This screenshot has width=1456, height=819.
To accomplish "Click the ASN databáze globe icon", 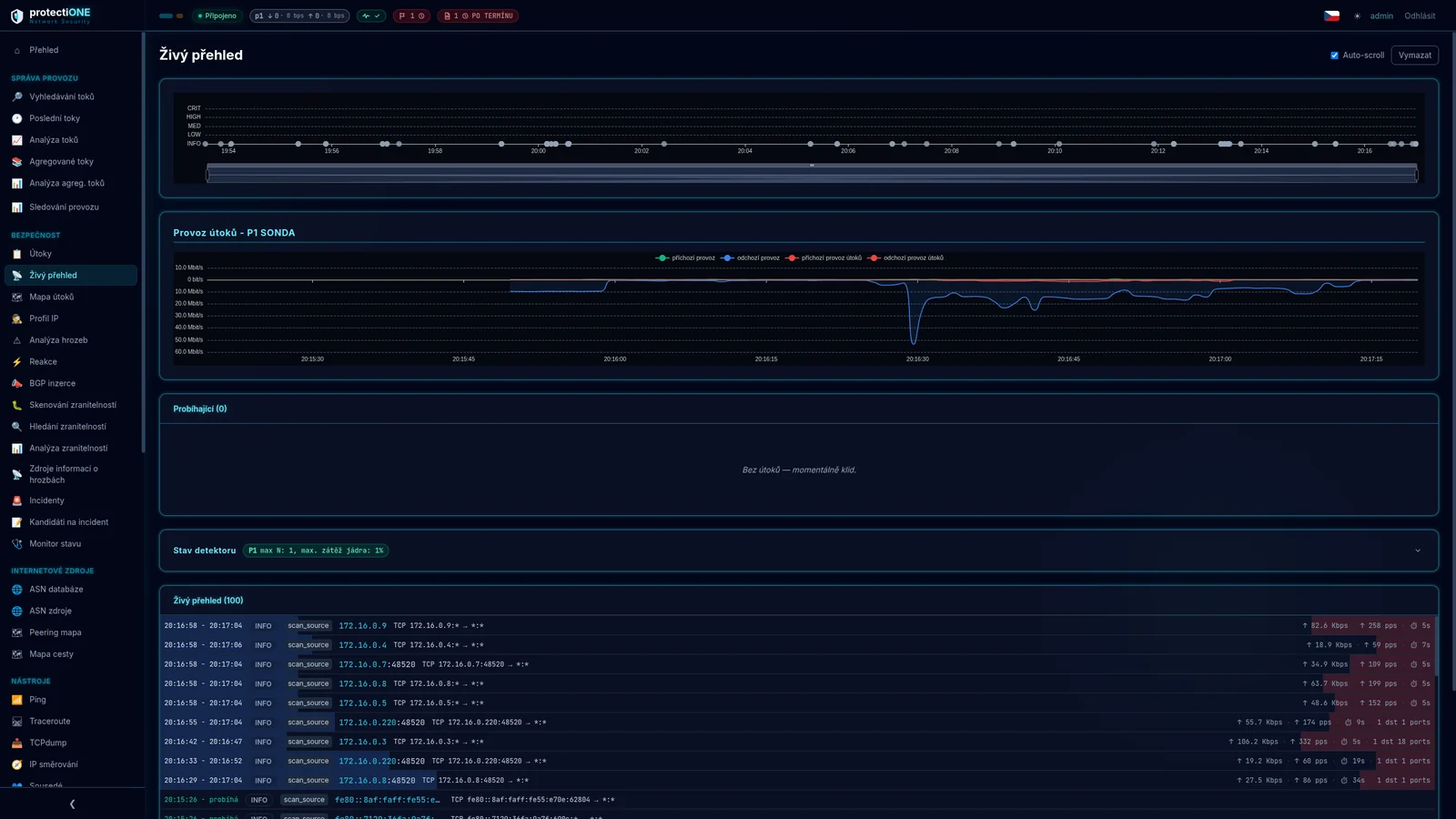I will coord(16,590).
